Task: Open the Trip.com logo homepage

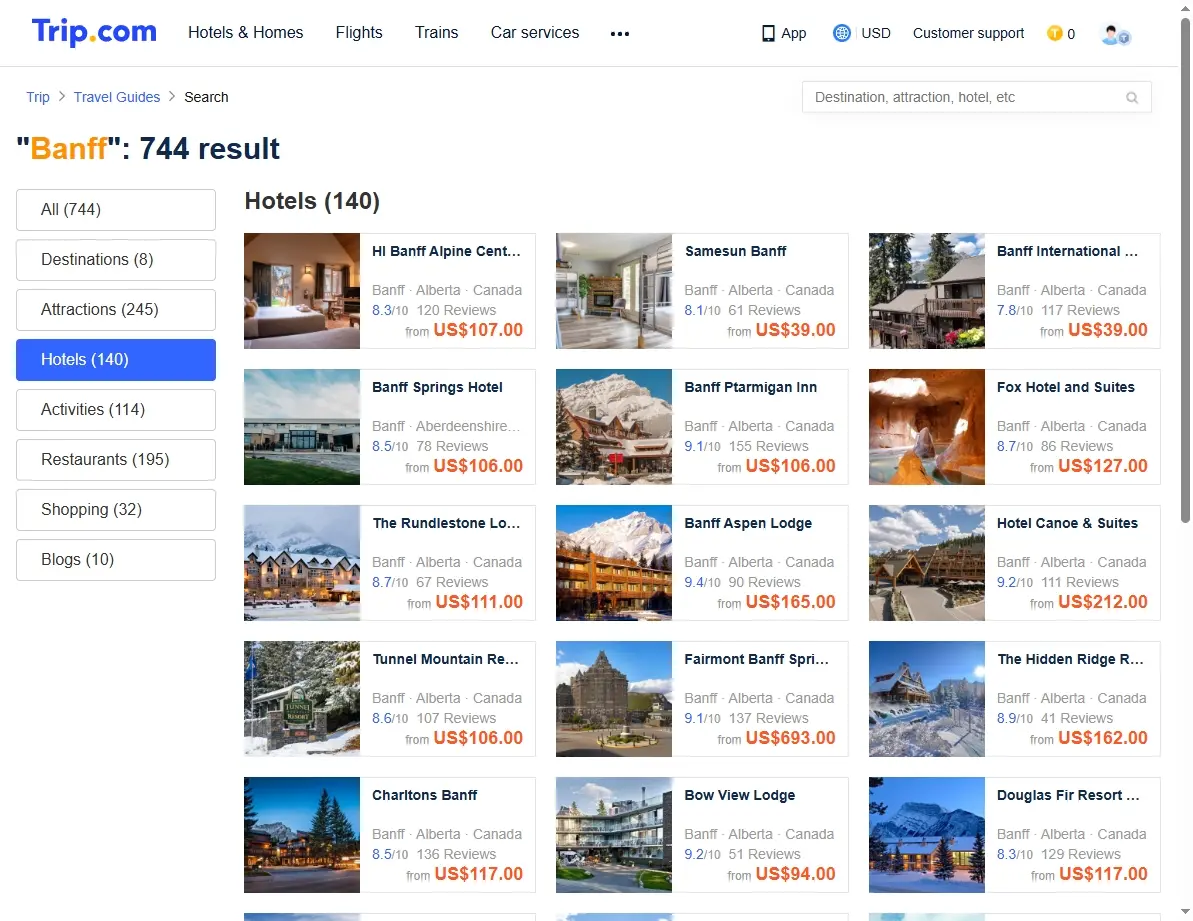Action: [x=94, y=32]
